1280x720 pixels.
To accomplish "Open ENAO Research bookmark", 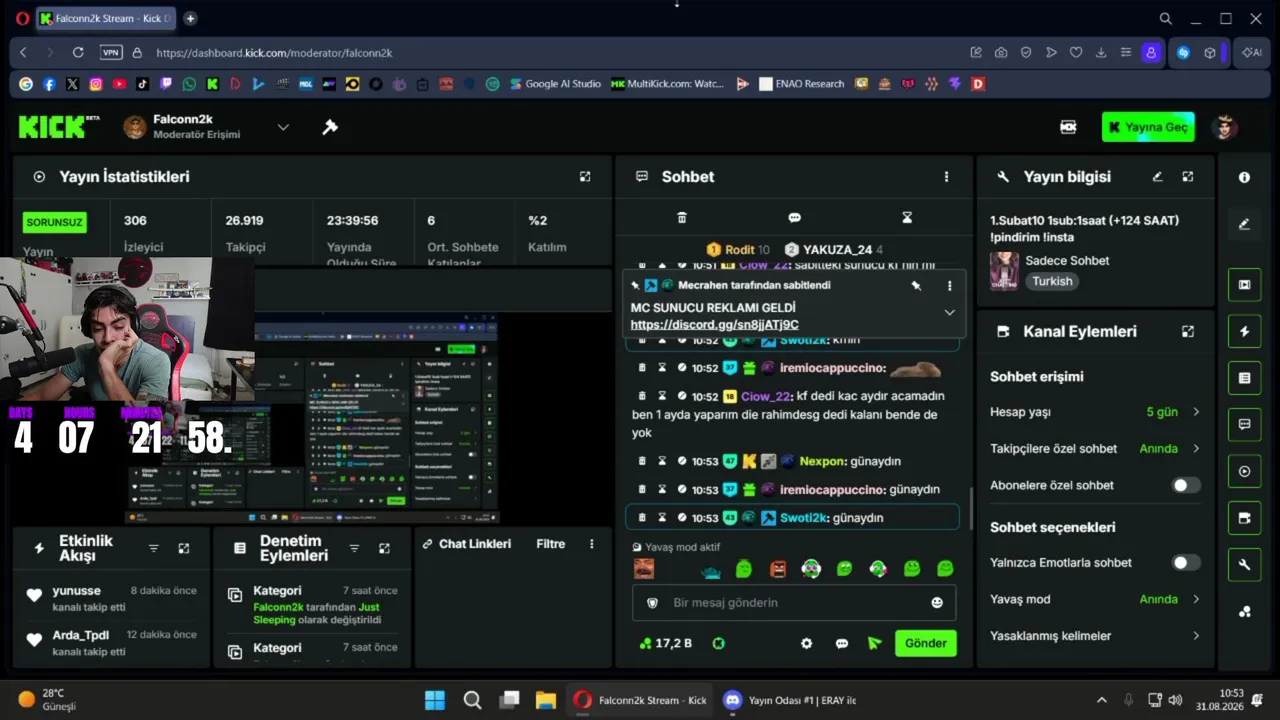I will pos(802,84).
